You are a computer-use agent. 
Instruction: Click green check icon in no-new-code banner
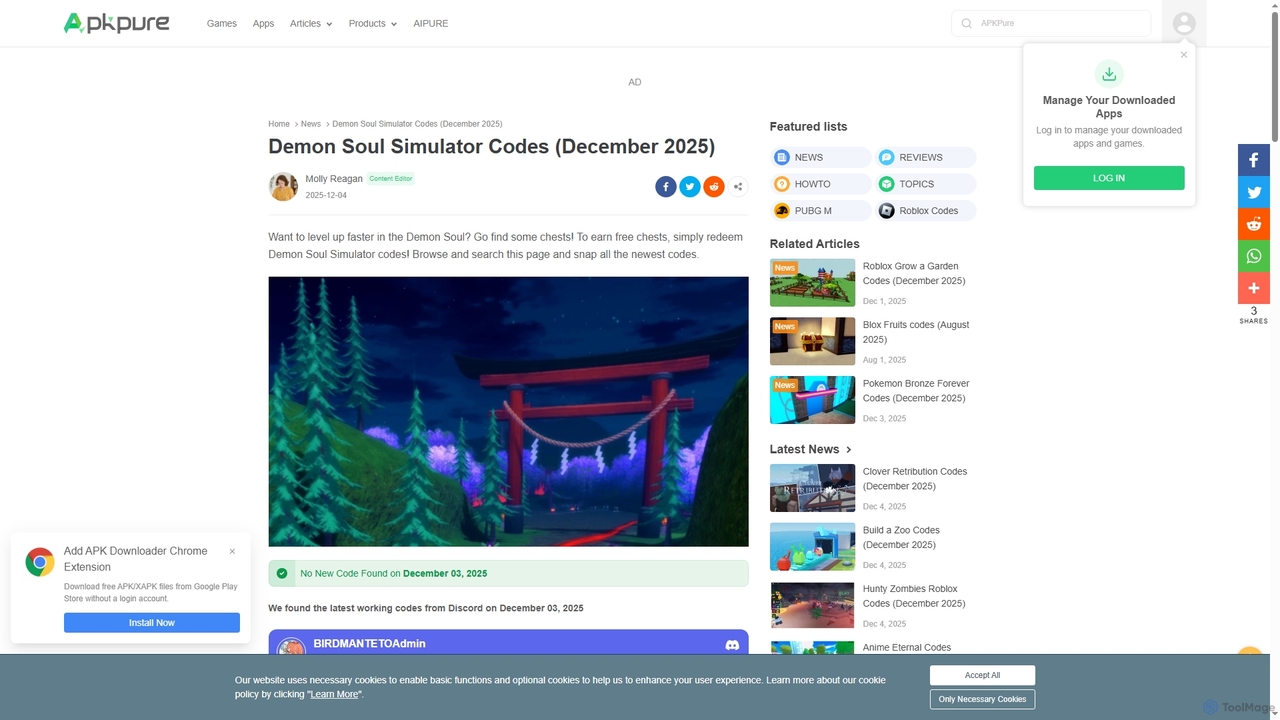coord(282,573)
